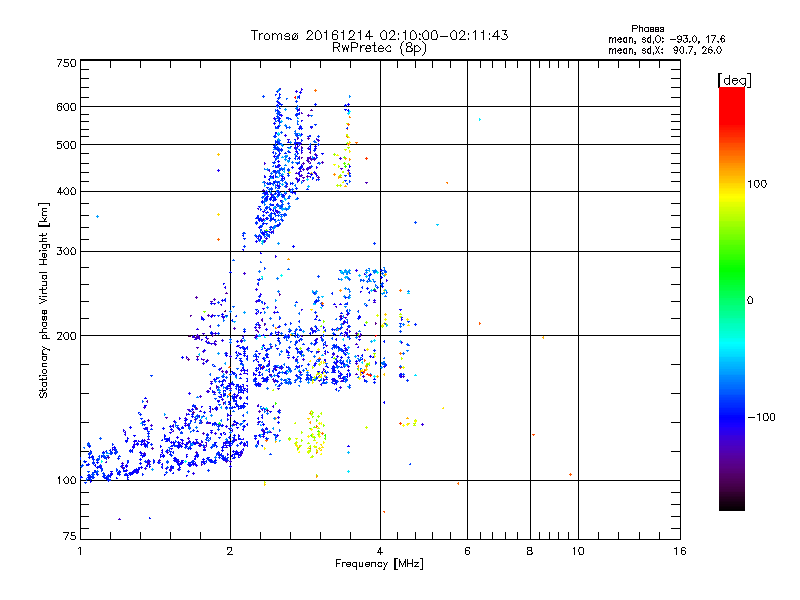Click the plot title 'Tromsø 20161214 02:10:00-02:11:43'
Viewport: 800px width, 600px height.
pos(380,35)
